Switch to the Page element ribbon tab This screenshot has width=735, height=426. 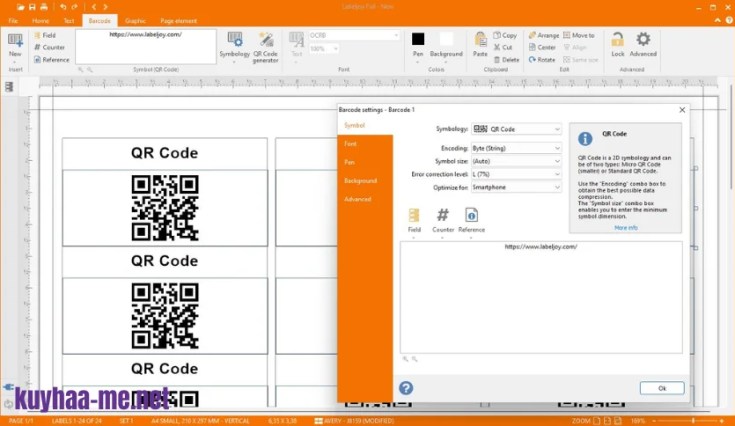(179, 21)
